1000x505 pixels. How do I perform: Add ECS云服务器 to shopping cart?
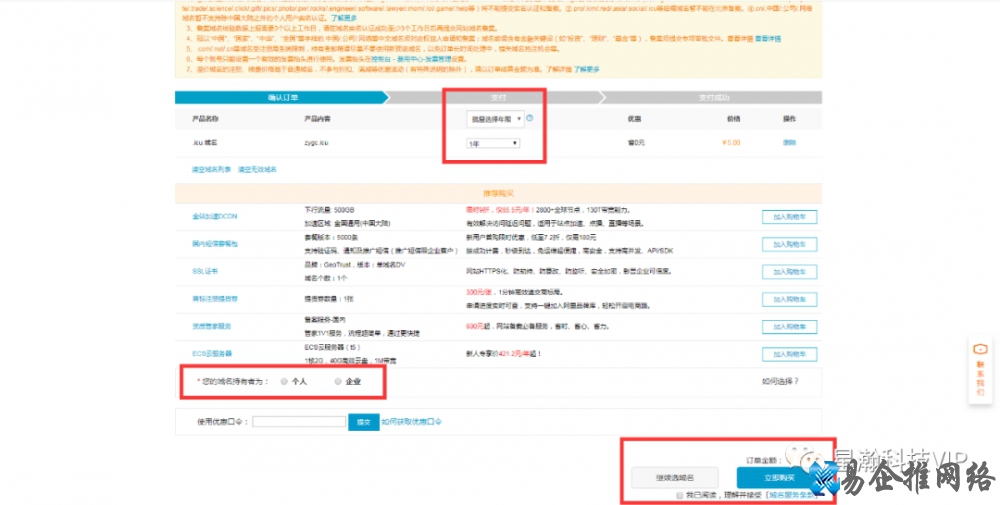790,353
